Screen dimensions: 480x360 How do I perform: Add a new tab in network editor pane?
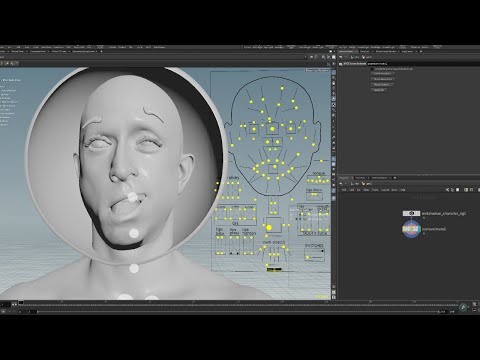click(395, 178)
